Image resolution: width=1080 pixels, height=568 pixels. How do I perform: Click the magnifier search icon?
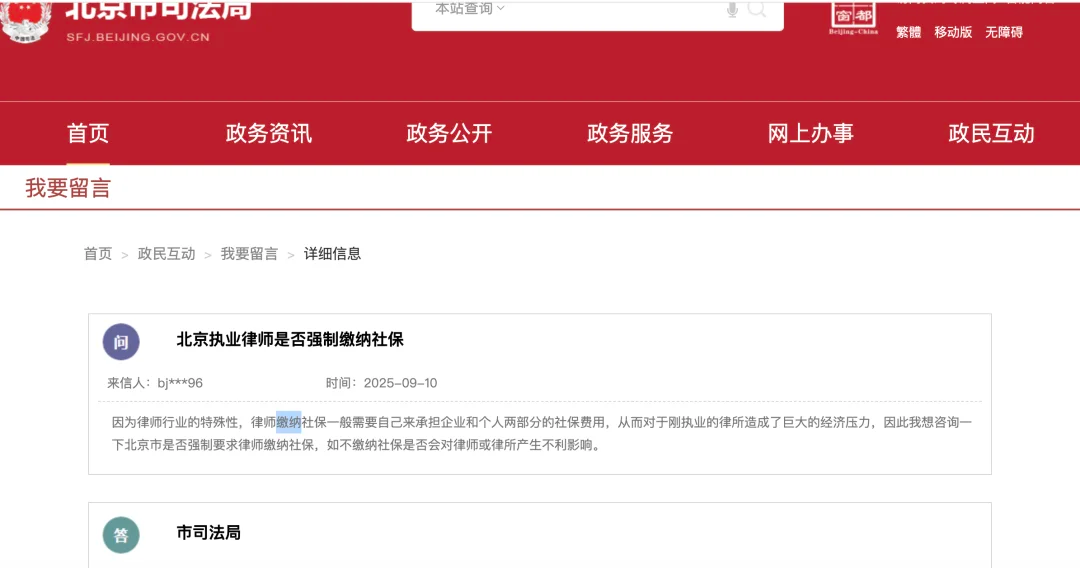click(x=756, y=9)
